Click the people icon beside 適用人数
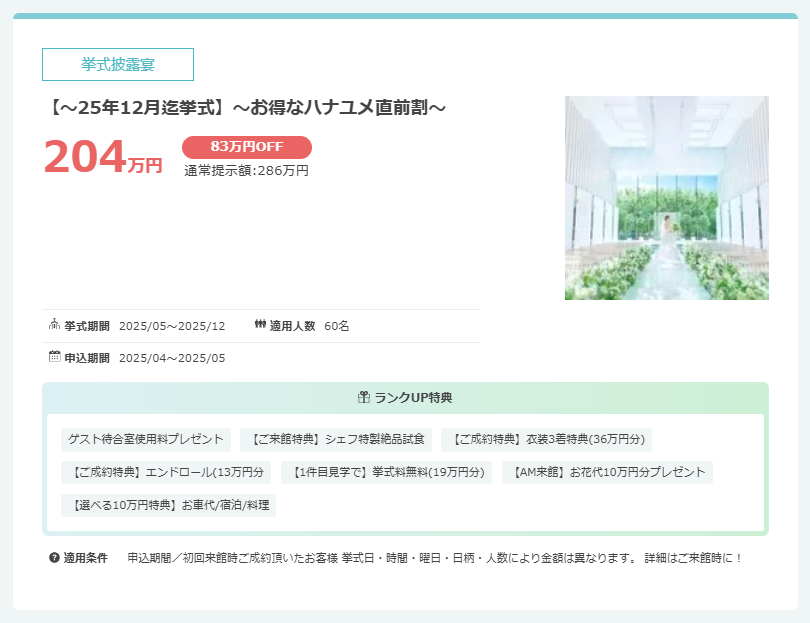 pos(260,324)
